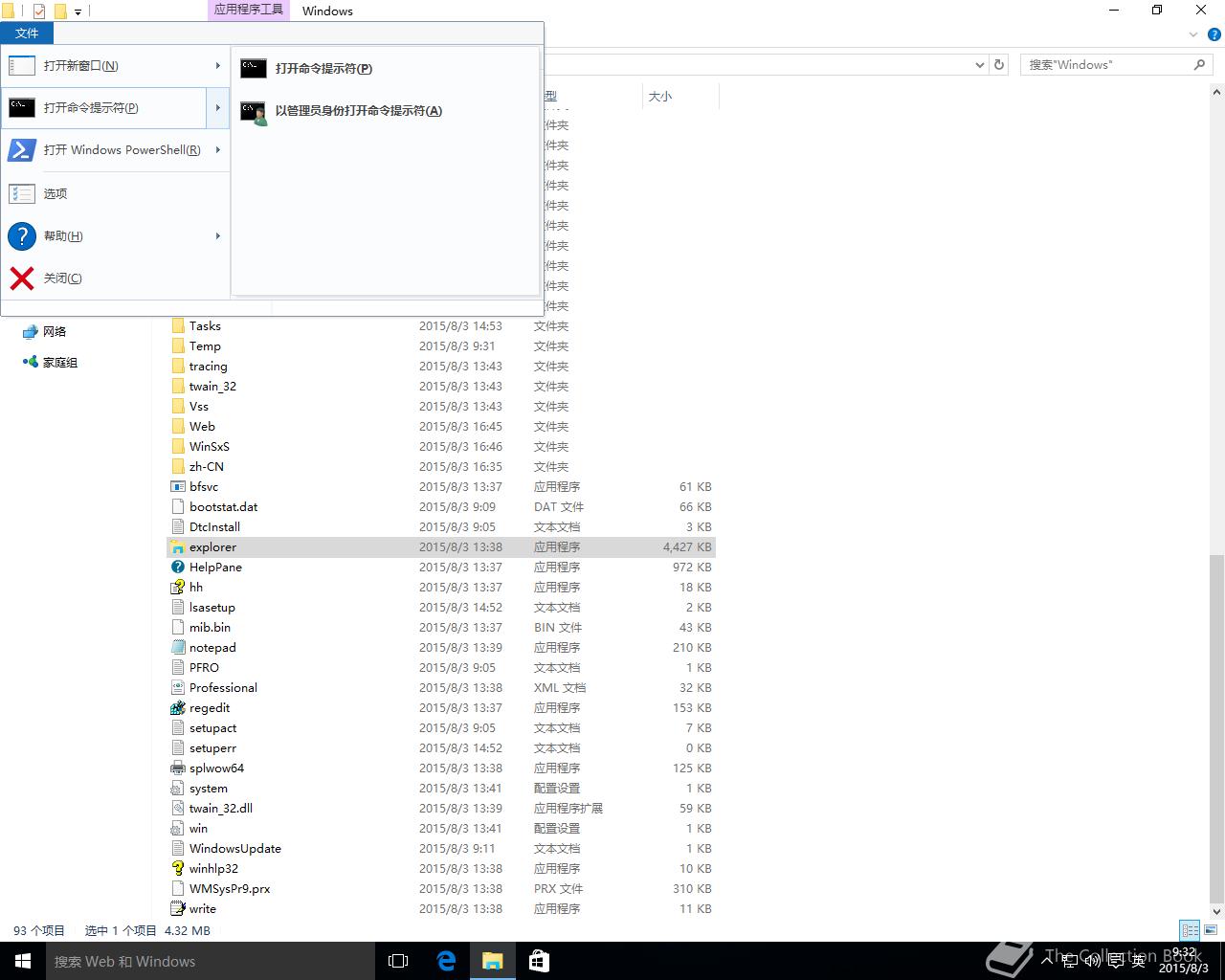Expand the Windows PowerShell submenu arrow
Image resolution: width=1225 pixels, height=980 pixels.
(x=218, y=150)
